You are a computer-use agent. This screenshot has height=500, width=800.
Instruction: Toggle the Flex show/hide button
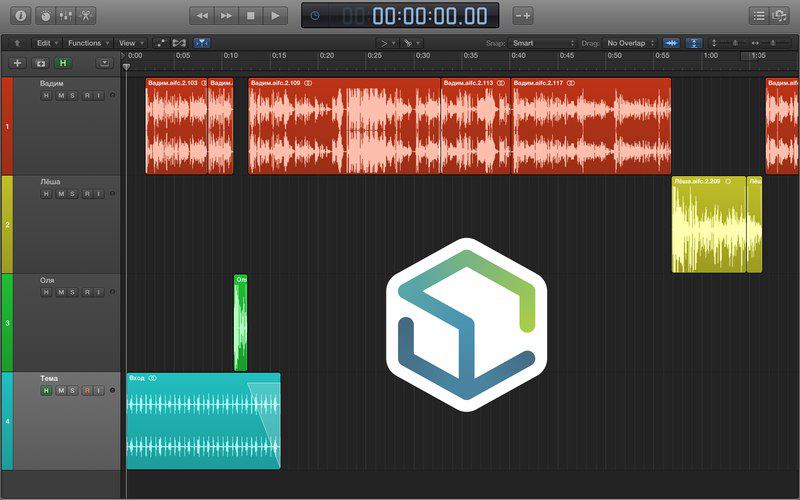tap(179, 43)
